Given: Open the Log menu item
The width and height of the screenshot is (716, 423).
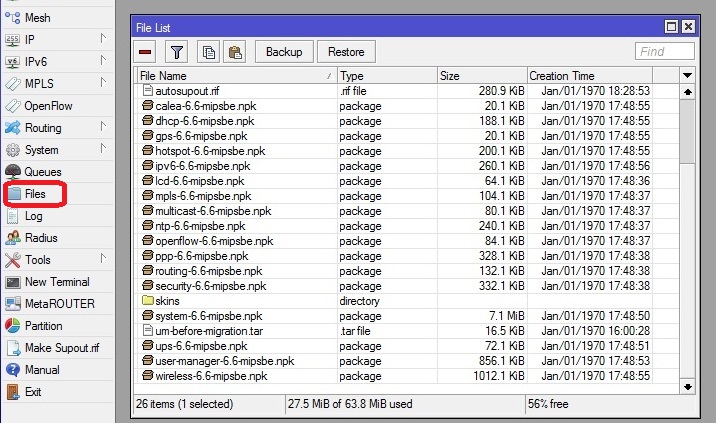Looking at the screenshot, I should pos(33,216).
